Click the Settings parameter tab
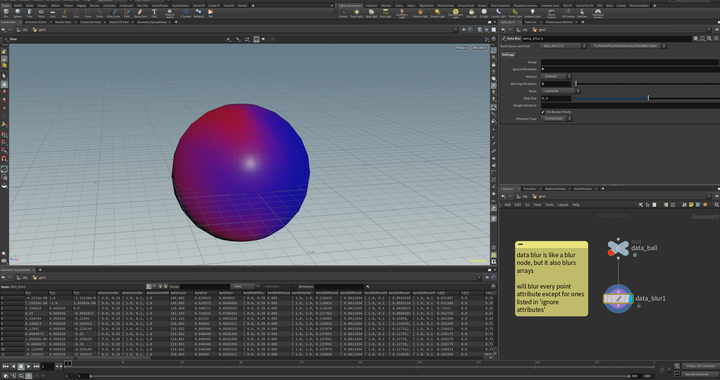Image resolution: width=720 pixels, height=380 pixels. (x=508, y=55)
